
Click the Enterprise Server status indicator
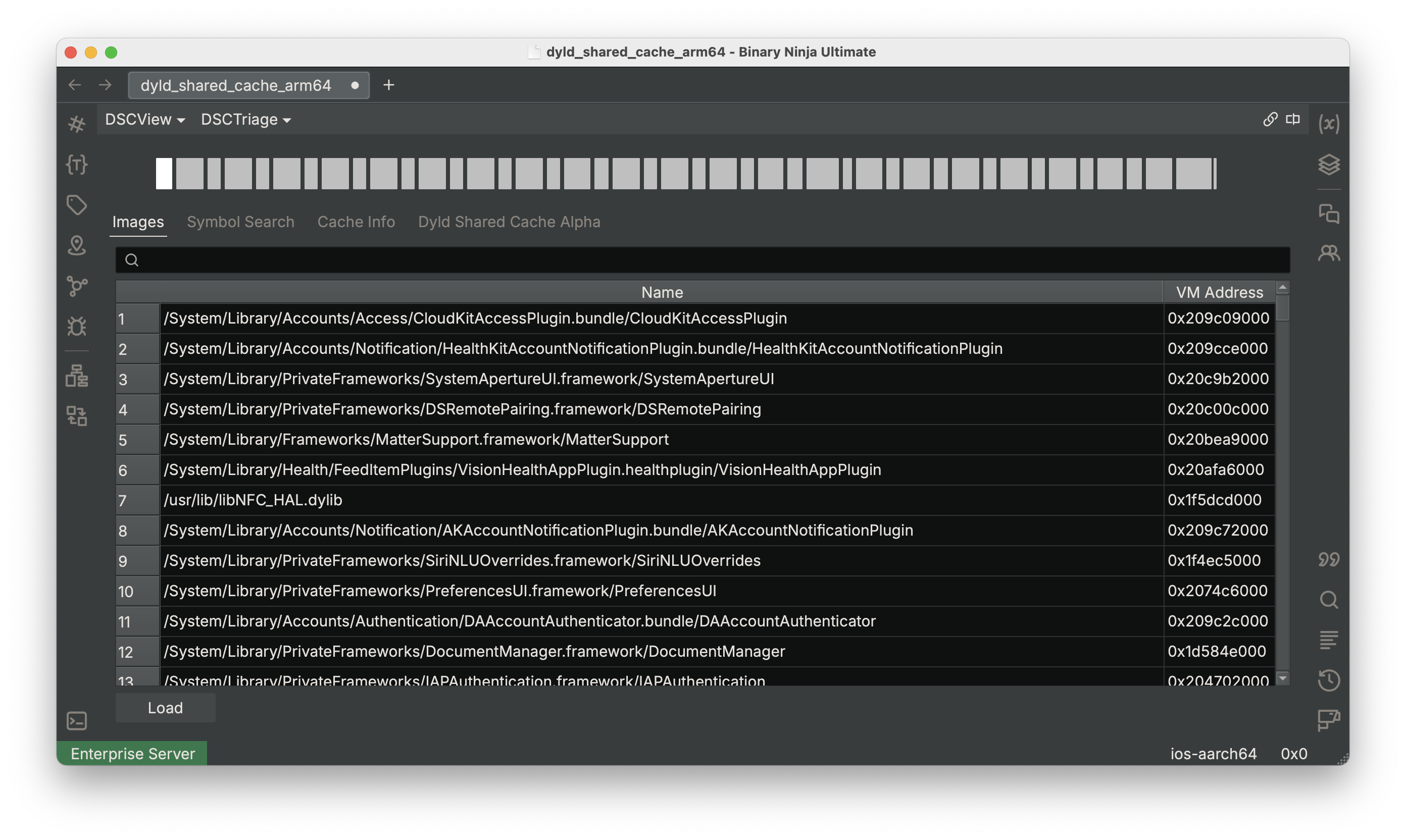tap(132, 754)
